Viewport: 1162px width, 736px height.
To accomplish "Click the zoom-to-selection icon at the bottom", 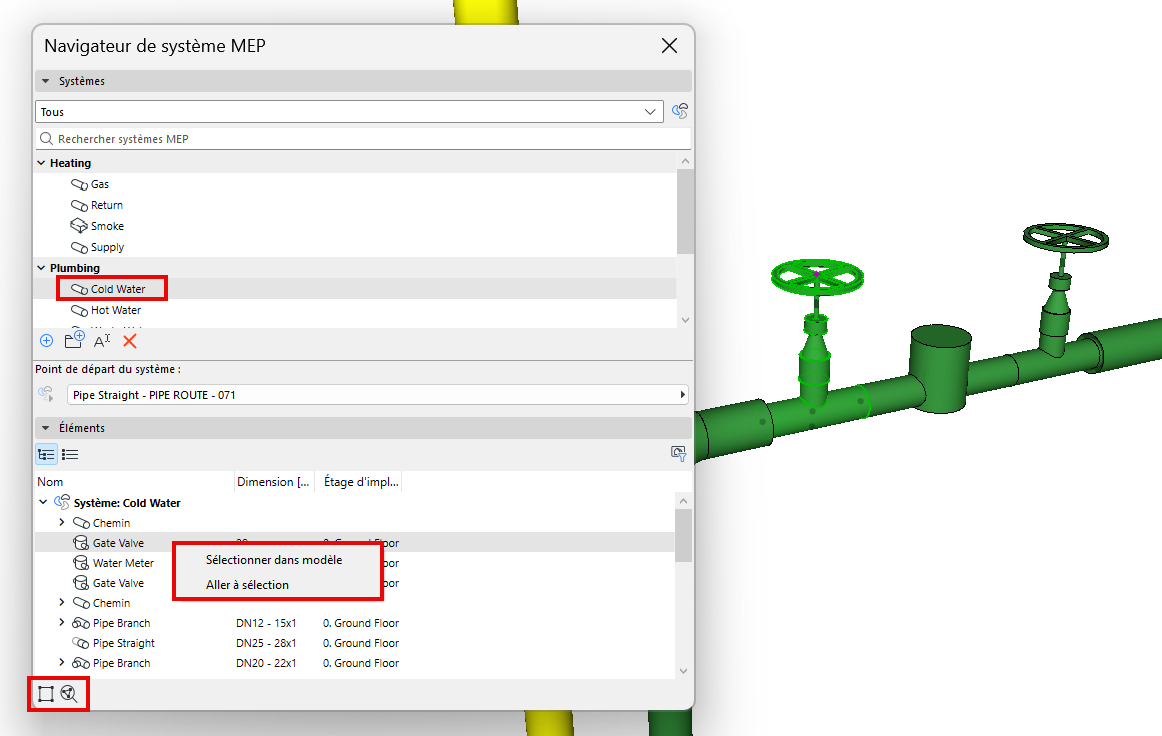I will tap(69, 694).
